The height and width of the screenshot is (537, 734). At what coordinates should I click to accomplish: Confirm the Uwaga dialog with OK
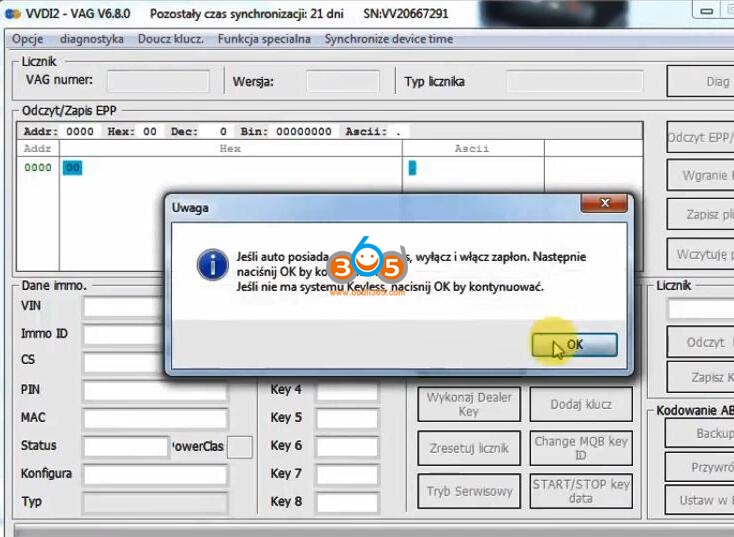[574, 345]
